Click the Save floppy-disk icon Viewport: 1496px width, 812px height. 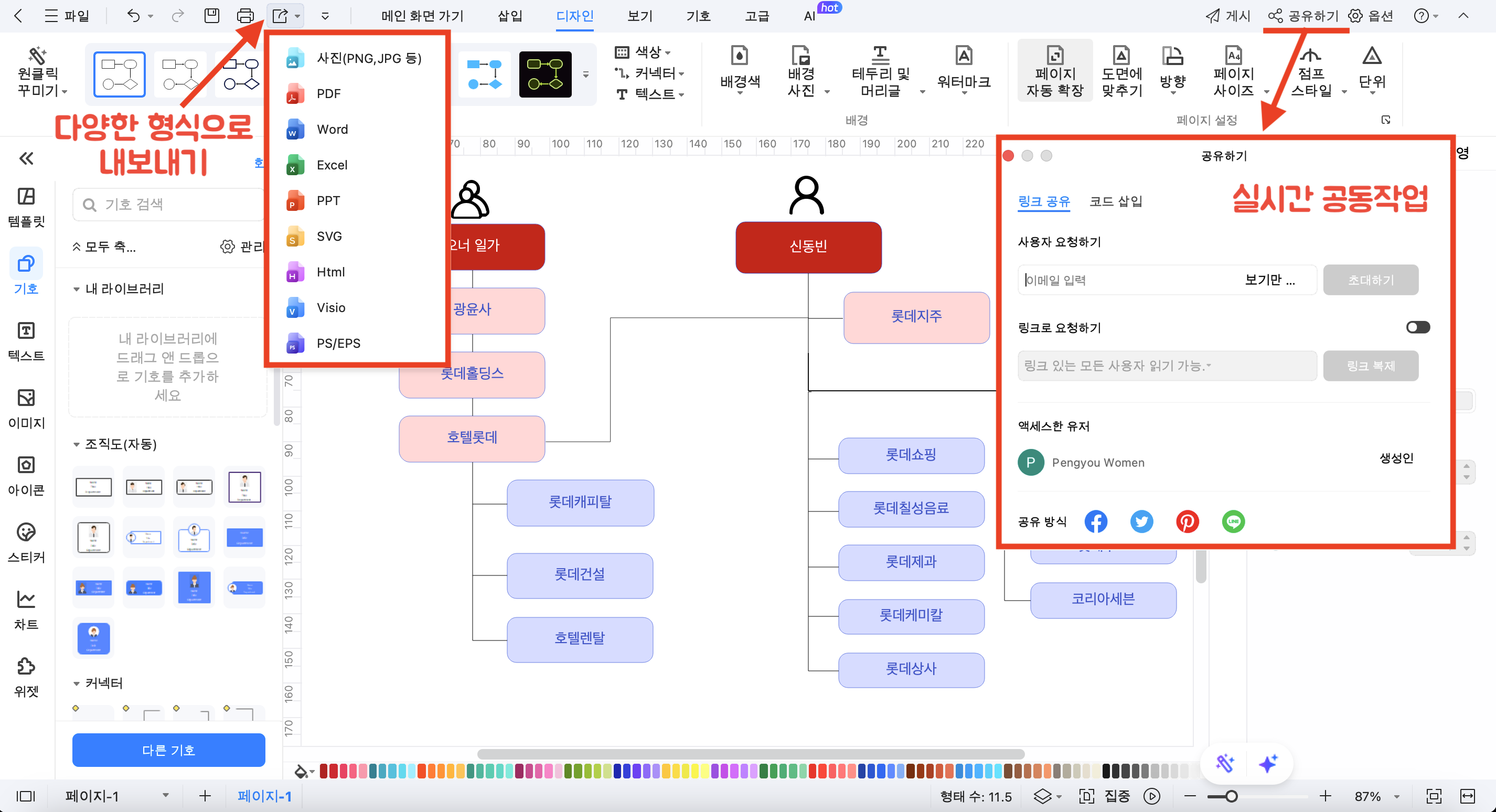tap(212, 16)
